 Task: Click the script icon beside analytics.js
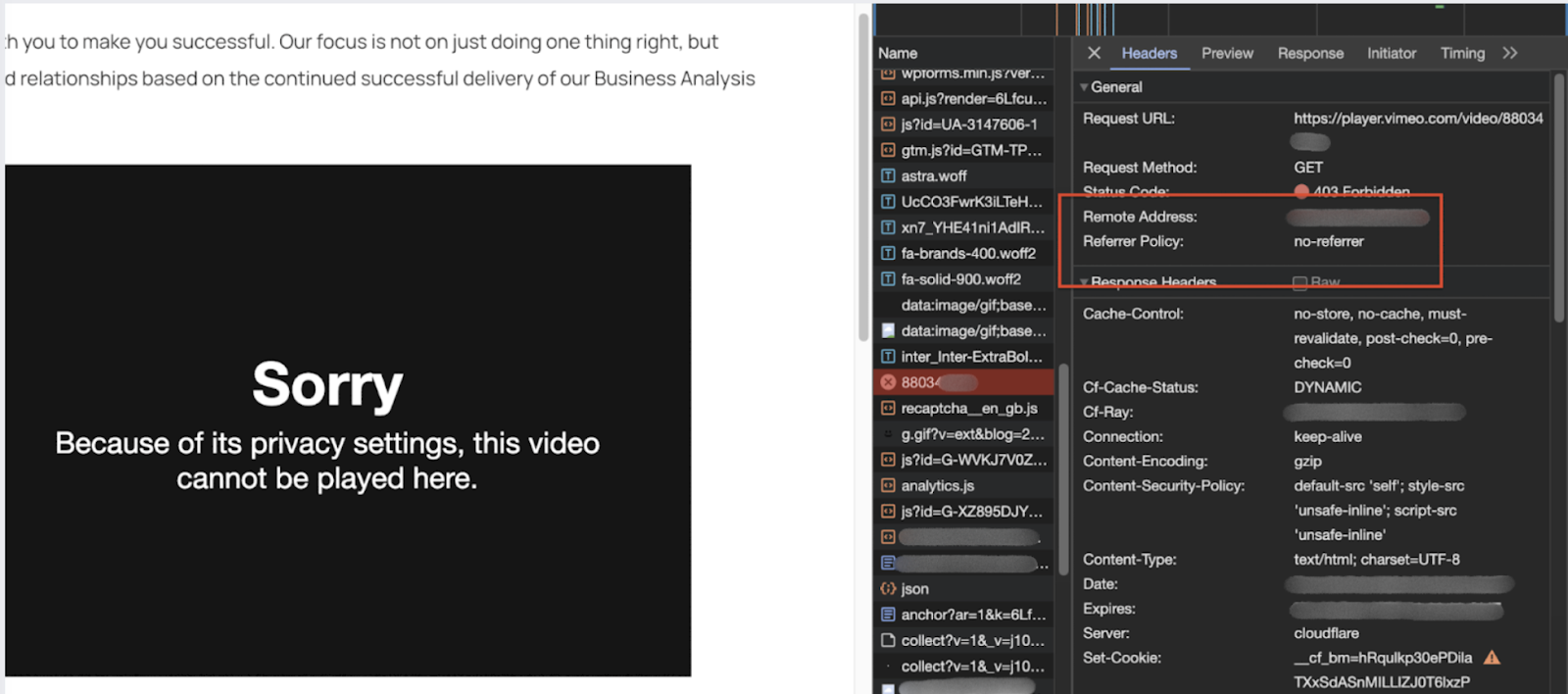pos(888,486)
